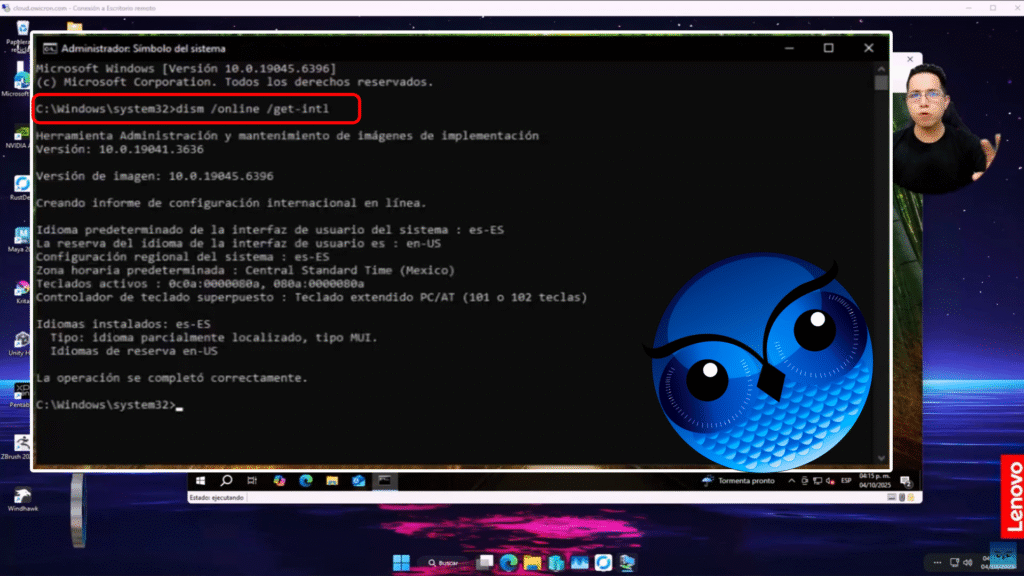1024x576 pixels.
Task: Open the Recycle Bin (Papelera) desktop icon
Action: coord(18,33)
